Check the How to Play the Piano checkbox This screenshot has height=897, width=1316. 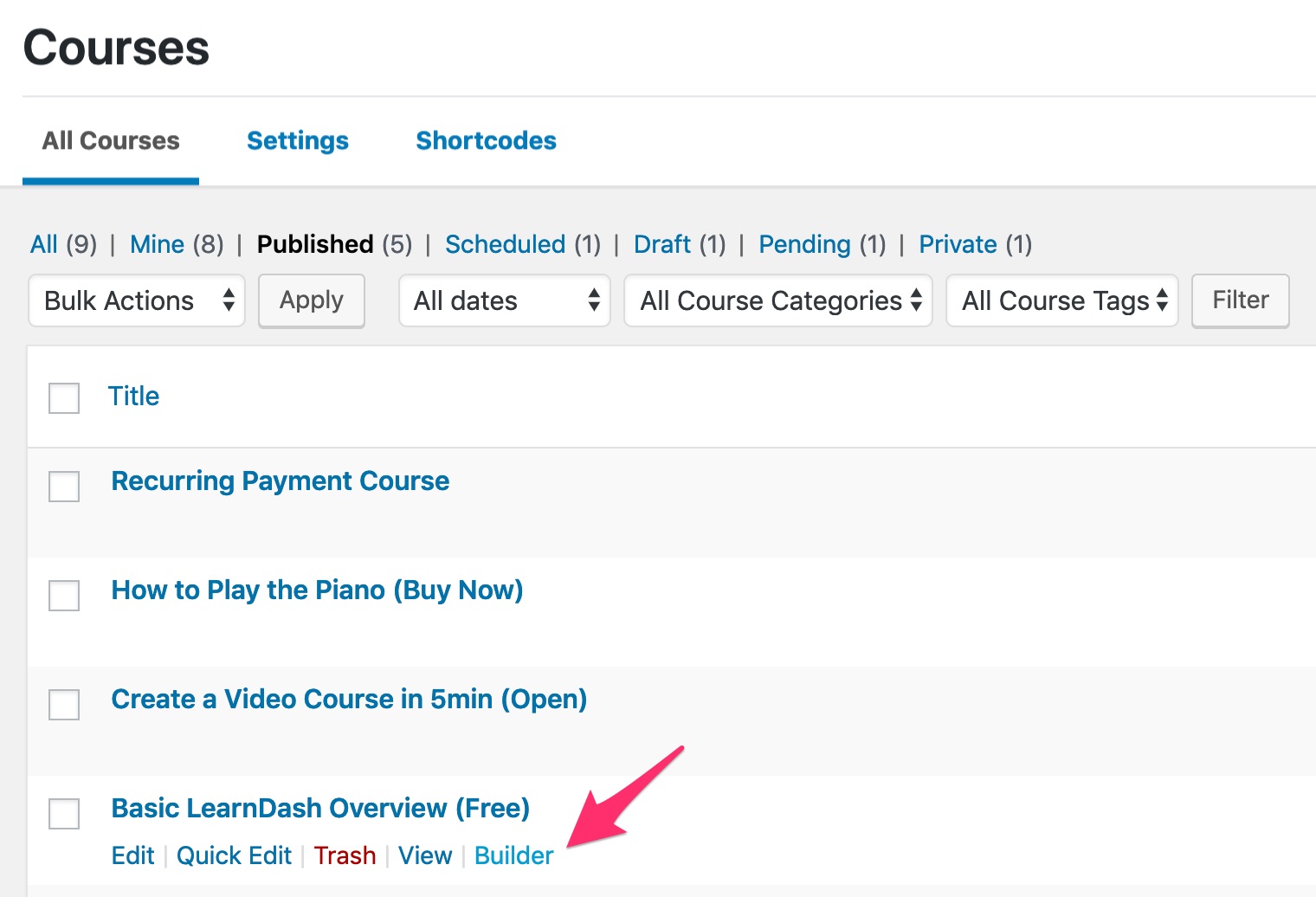63,596
